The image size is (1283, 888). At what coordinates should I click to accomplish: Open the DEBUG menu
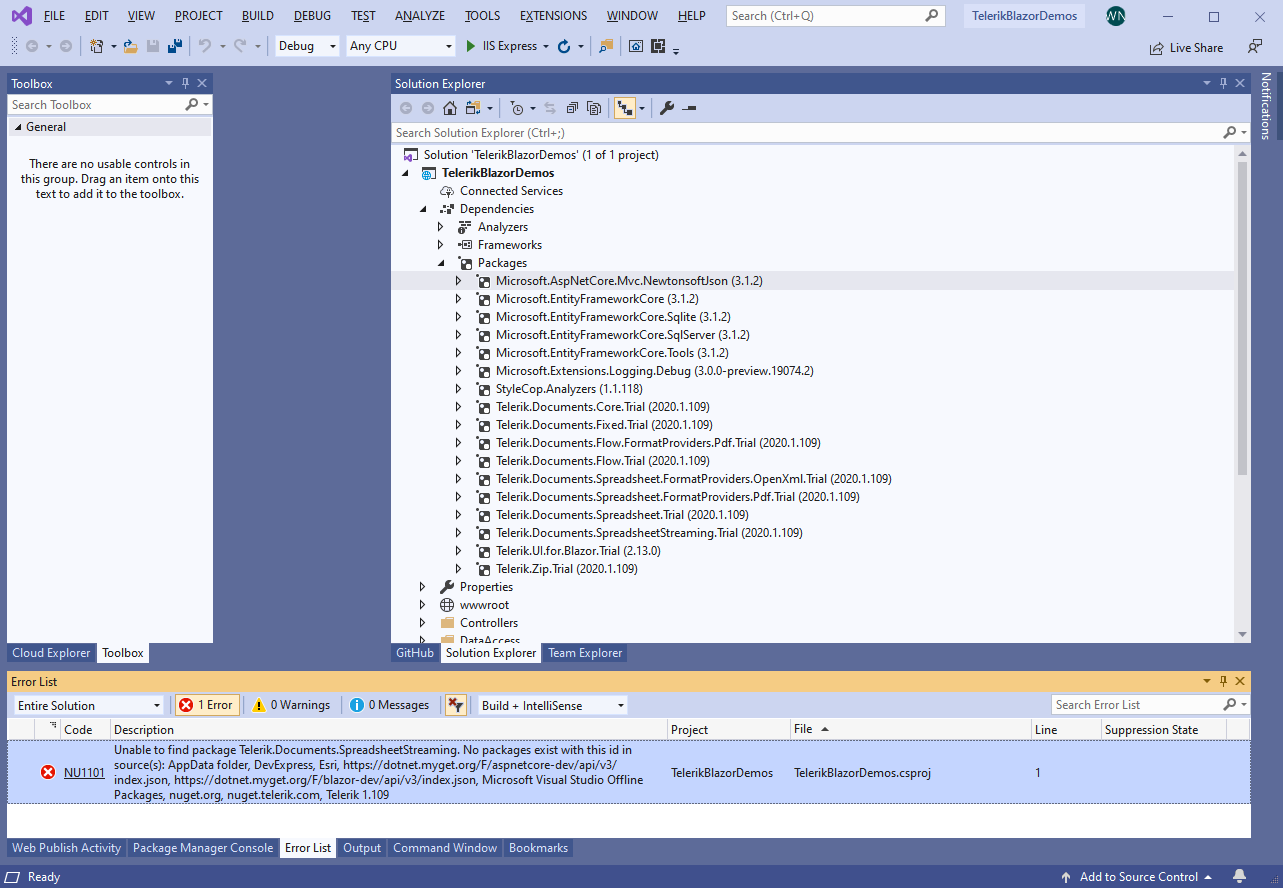click(x=312, y=16)
